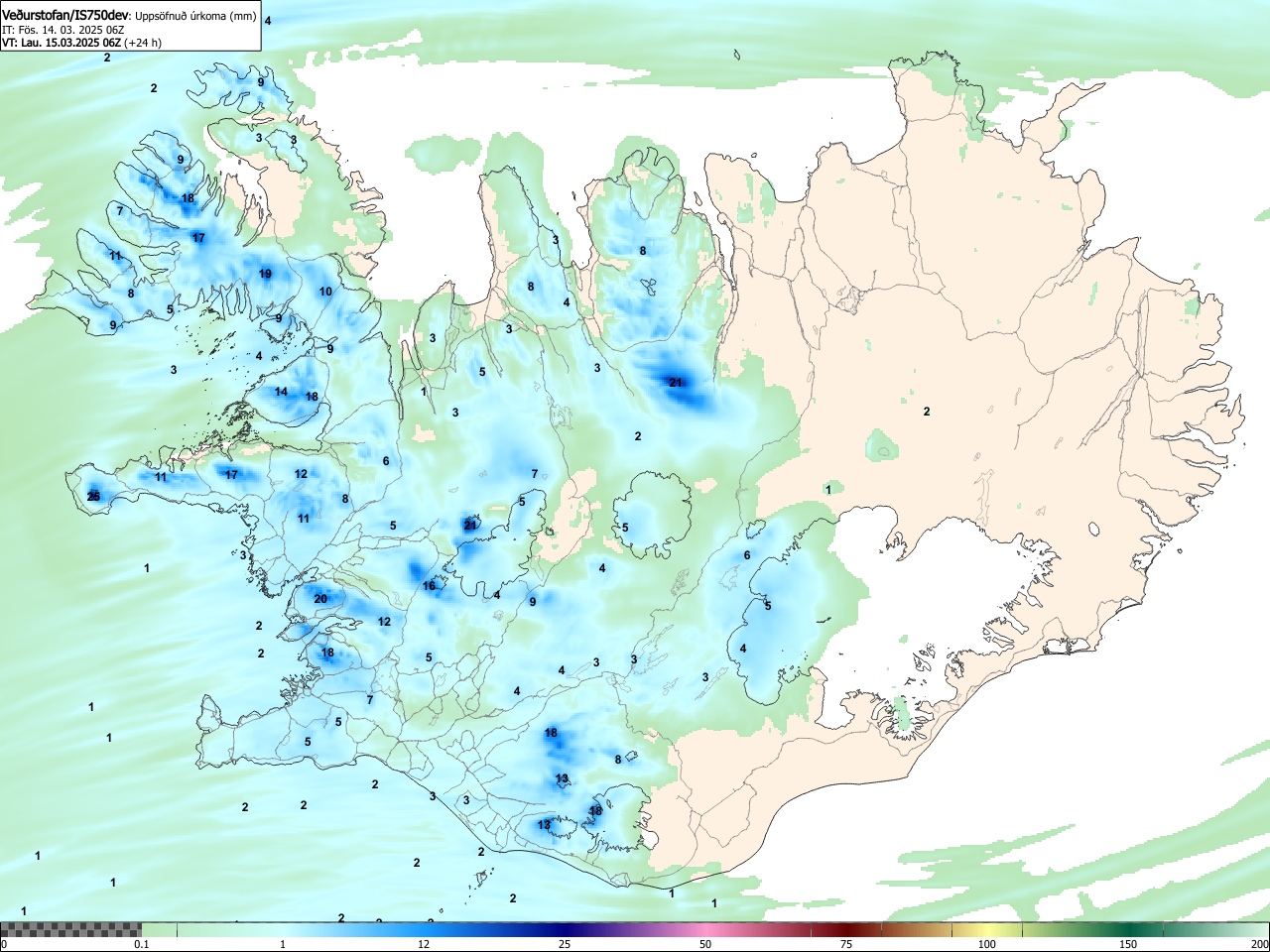Click the colorbar tick label 150
This screenshot has width=1270, height=952.
pos(1128,944)
